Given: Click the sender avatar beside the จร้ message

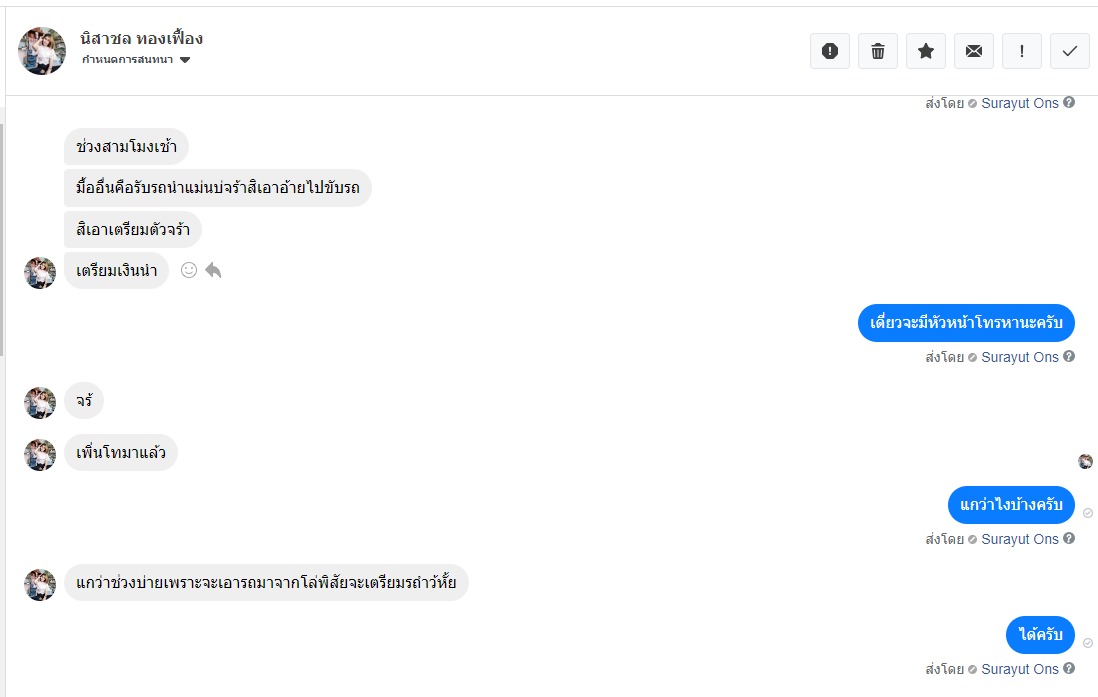Looking at the screenshot, I should click(40, 402).
